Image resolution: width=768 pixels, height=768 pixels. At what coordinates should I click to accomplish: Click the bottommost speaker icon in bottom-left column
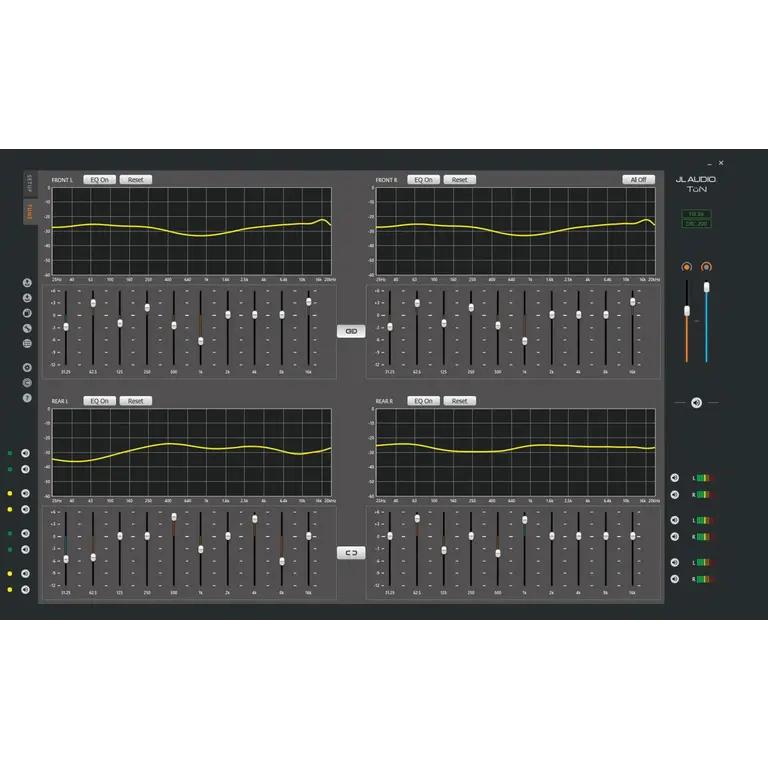(25, 589)
